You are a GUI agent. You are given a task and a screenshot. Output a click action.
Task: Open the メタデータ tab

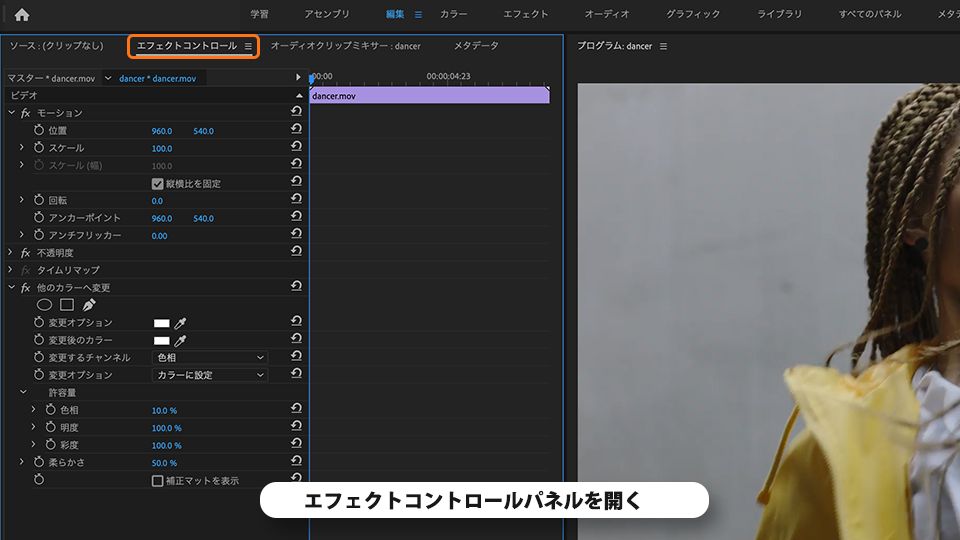[476, 46]
